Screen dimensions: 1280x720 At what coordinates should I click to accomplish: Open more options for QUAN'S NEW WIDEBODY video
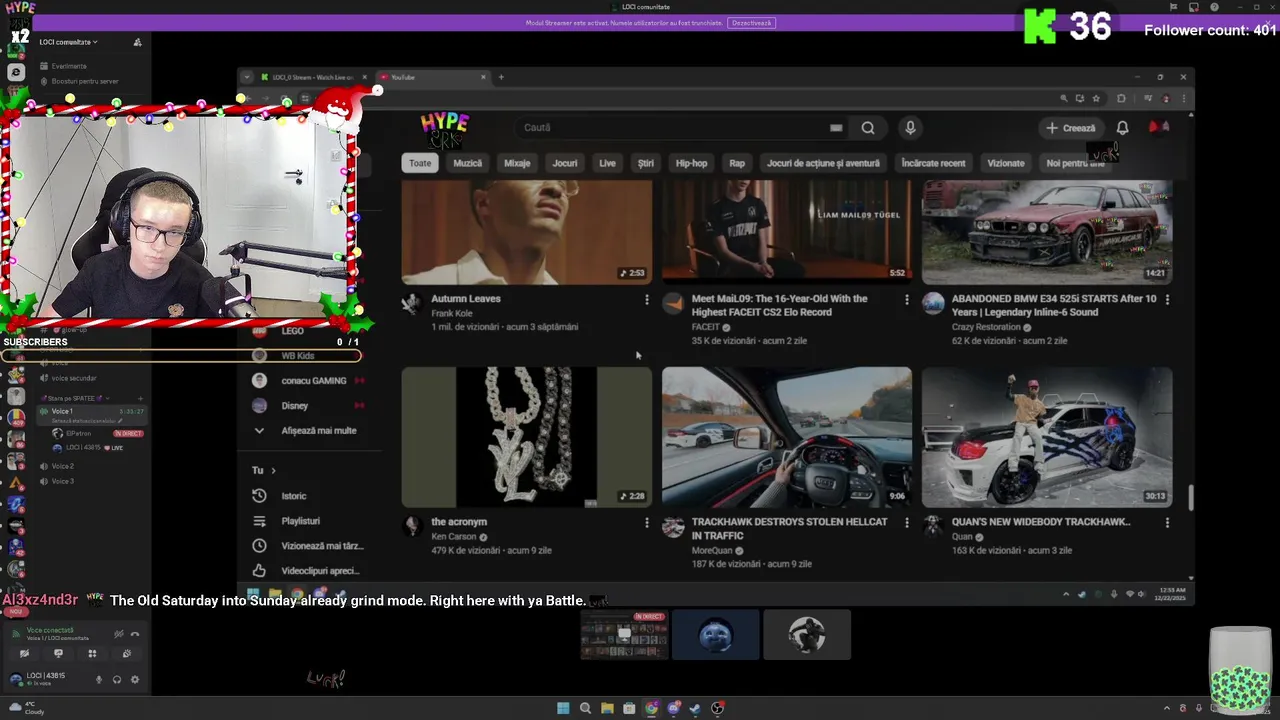click(x=1167, y=522)
